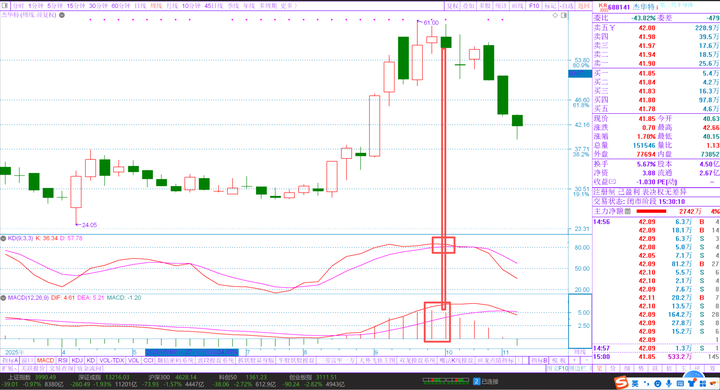Click the microphone icon in the tray

point(669,383)
